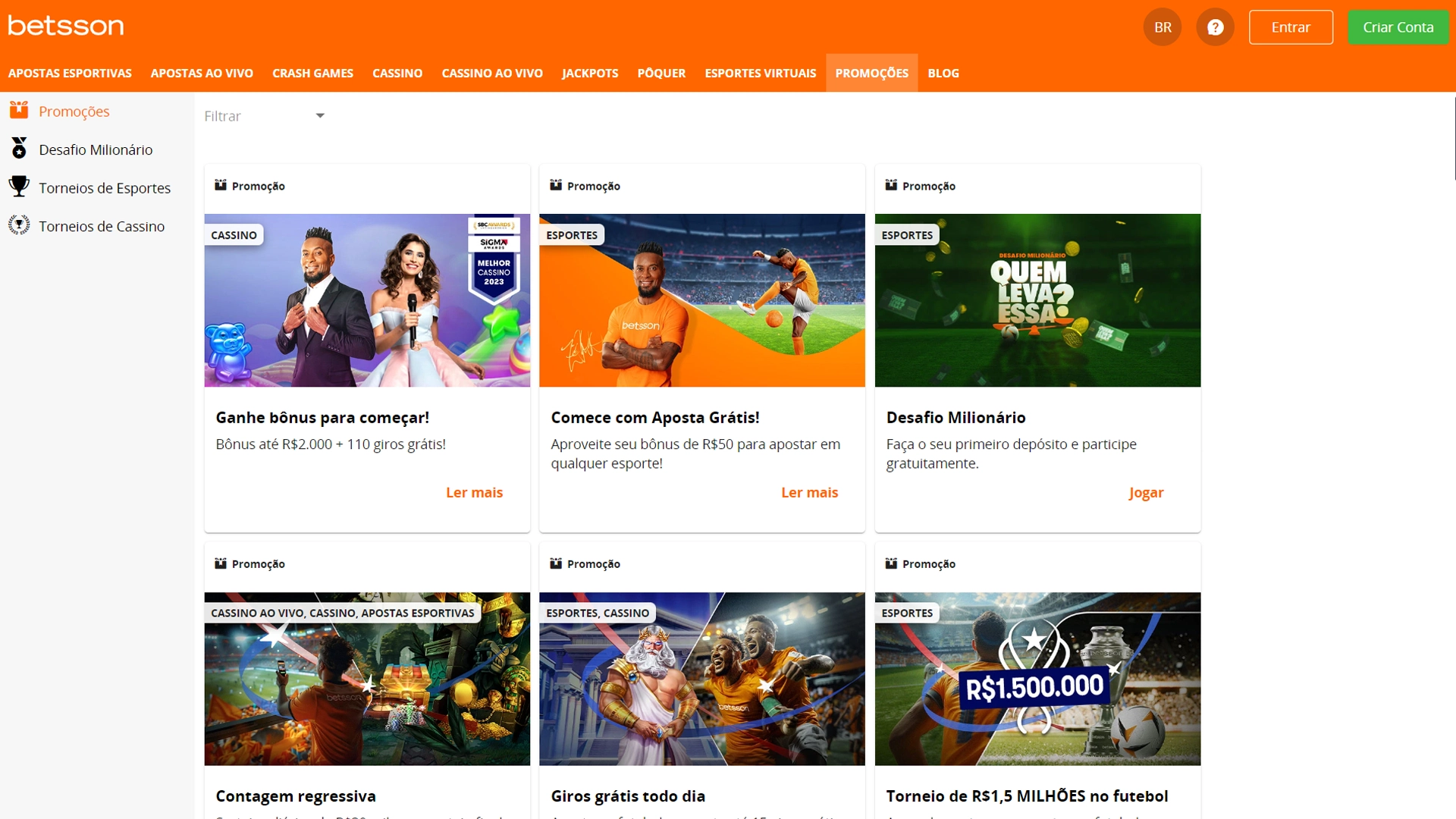Open the Giros grátis todo dia banner
The height and width of the screenshot is (819, 1456).
pyautogui.click(x=702, y=679)
